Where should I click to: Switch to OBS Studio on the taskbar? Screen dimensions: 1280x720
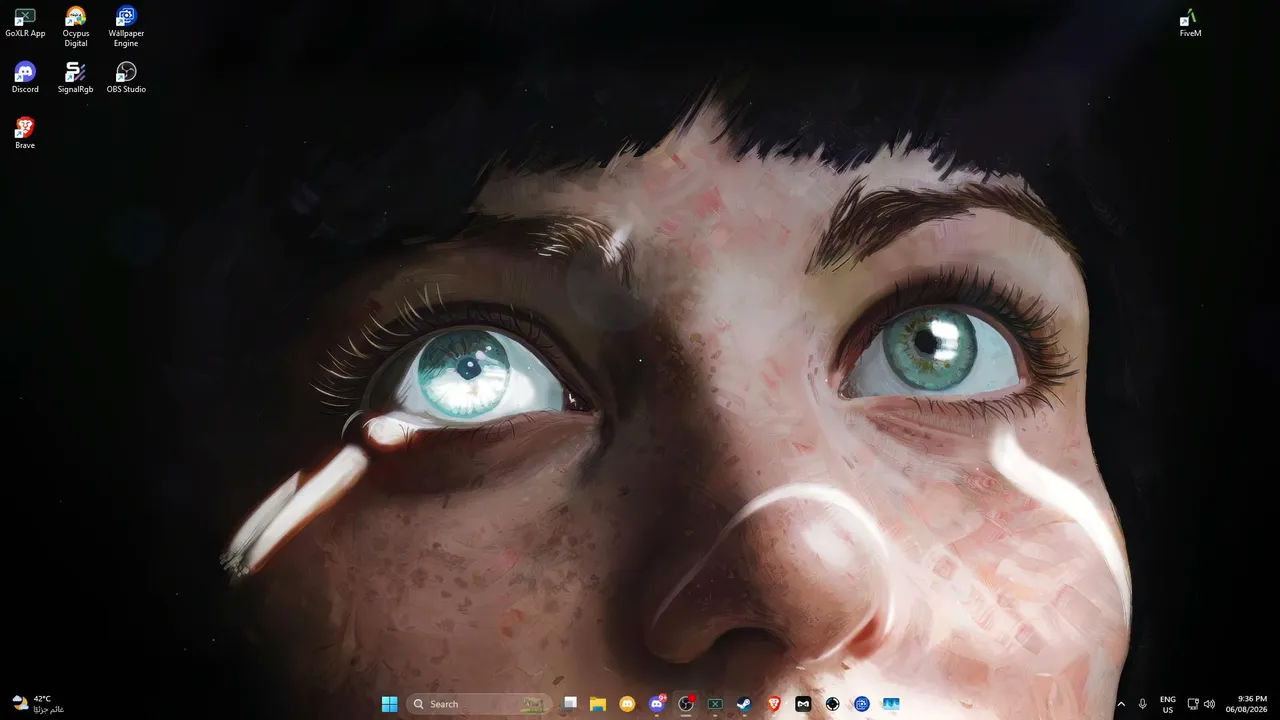coord(686,704)
